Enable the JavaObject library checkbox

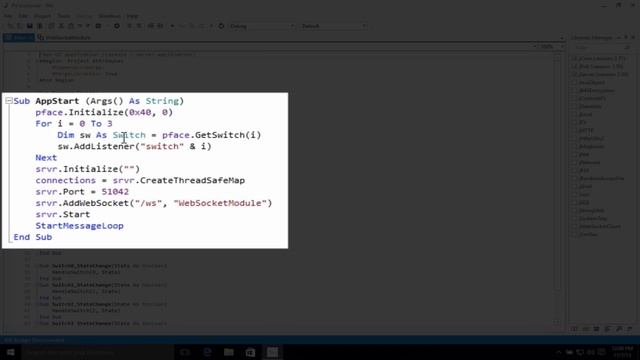click(576, 82)
